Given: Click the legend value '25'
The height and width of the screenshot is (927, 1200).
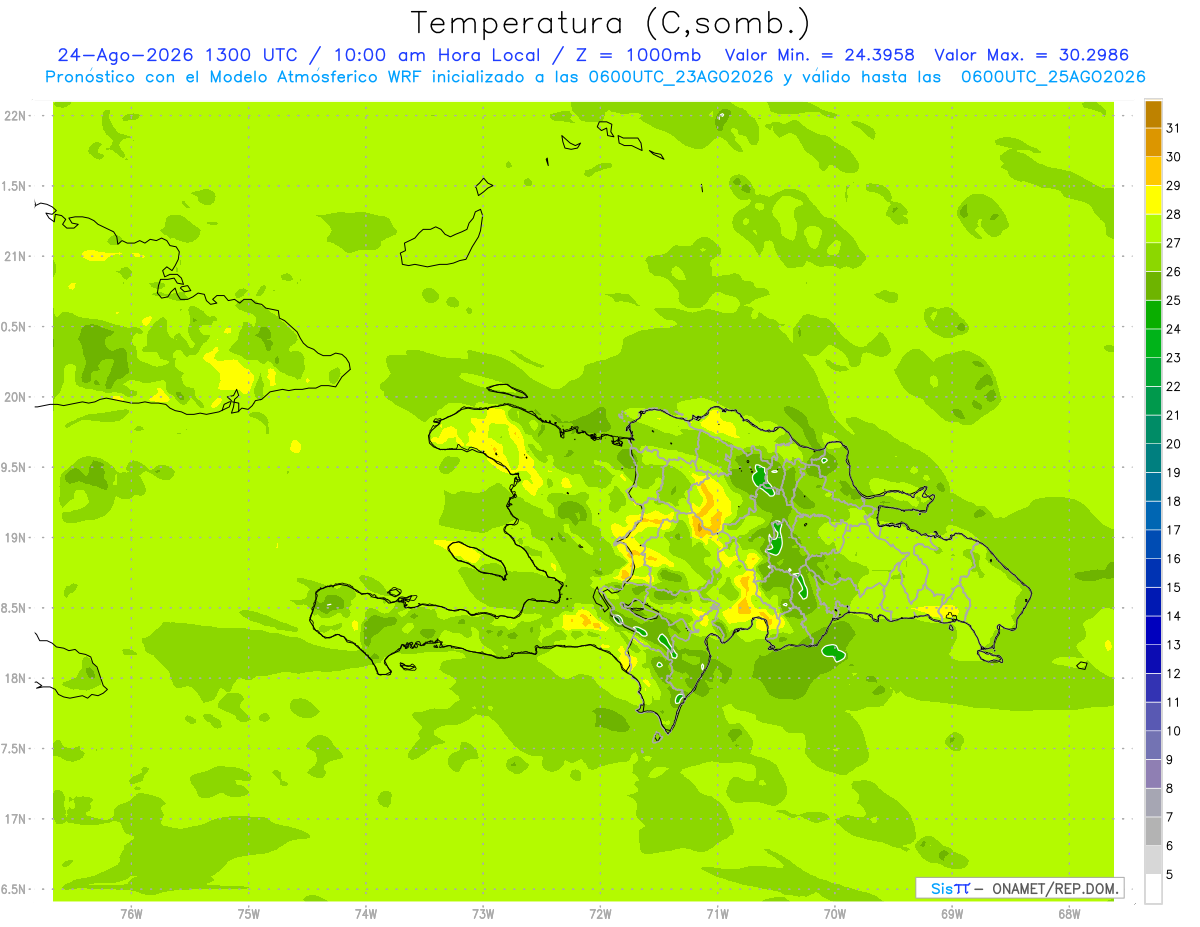Looking at the screenshot, I should pos(1173,300).
